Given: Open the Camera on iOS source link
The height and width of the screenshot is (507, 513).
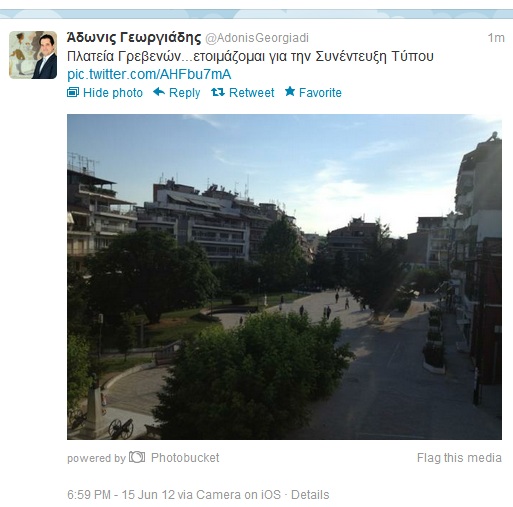Looking at the screenshot, I should click(x=238, y=495).
